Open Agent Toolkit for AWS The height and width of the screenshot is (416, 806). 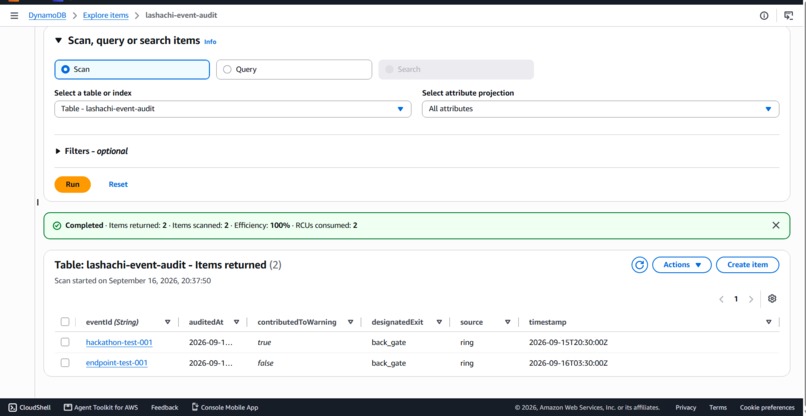[x=102, y=407]
